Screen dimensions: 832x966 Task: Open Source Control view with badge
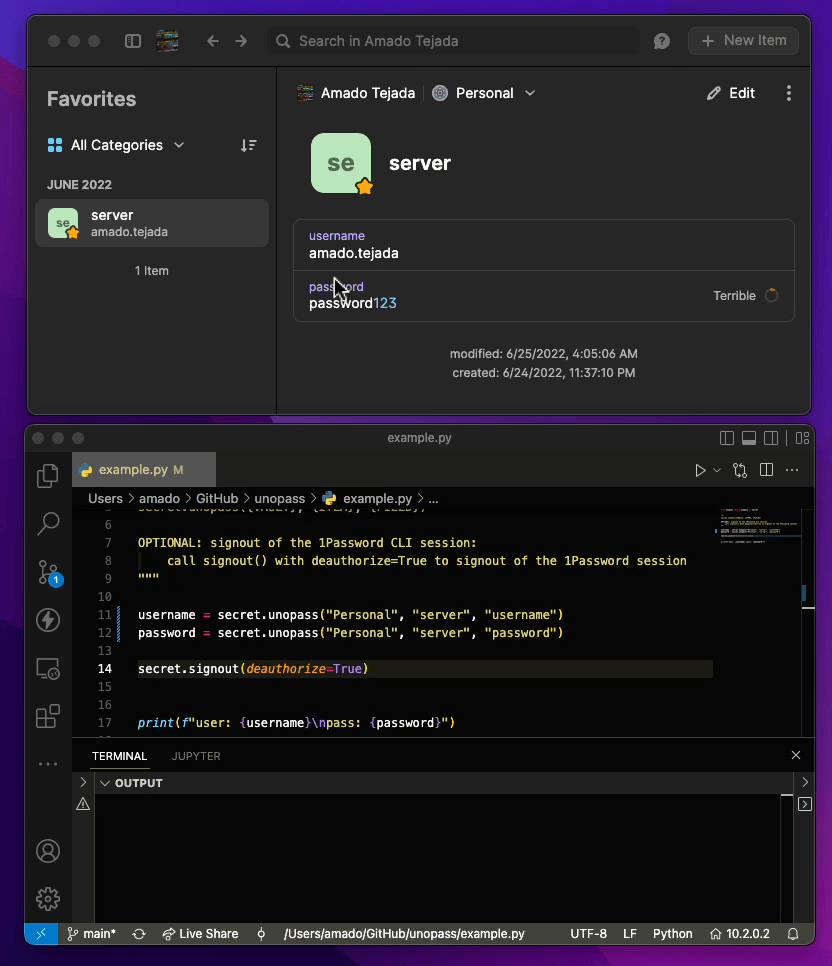point(47,572)
